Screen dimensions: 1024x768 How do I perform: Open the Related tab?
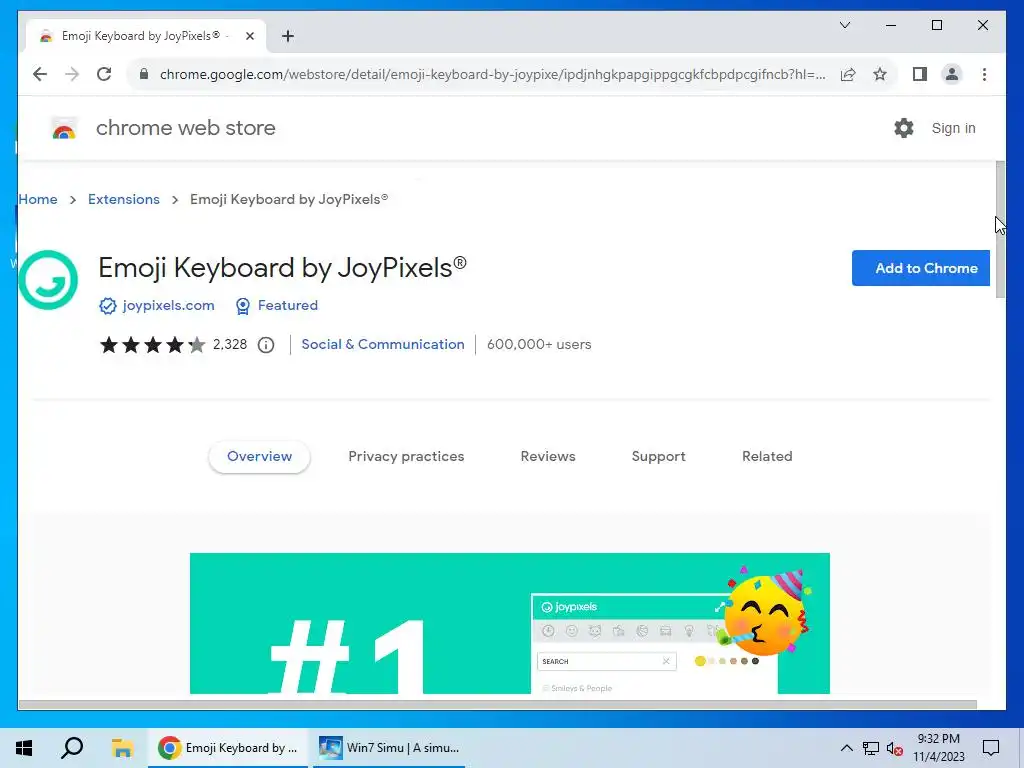(767, 456)
